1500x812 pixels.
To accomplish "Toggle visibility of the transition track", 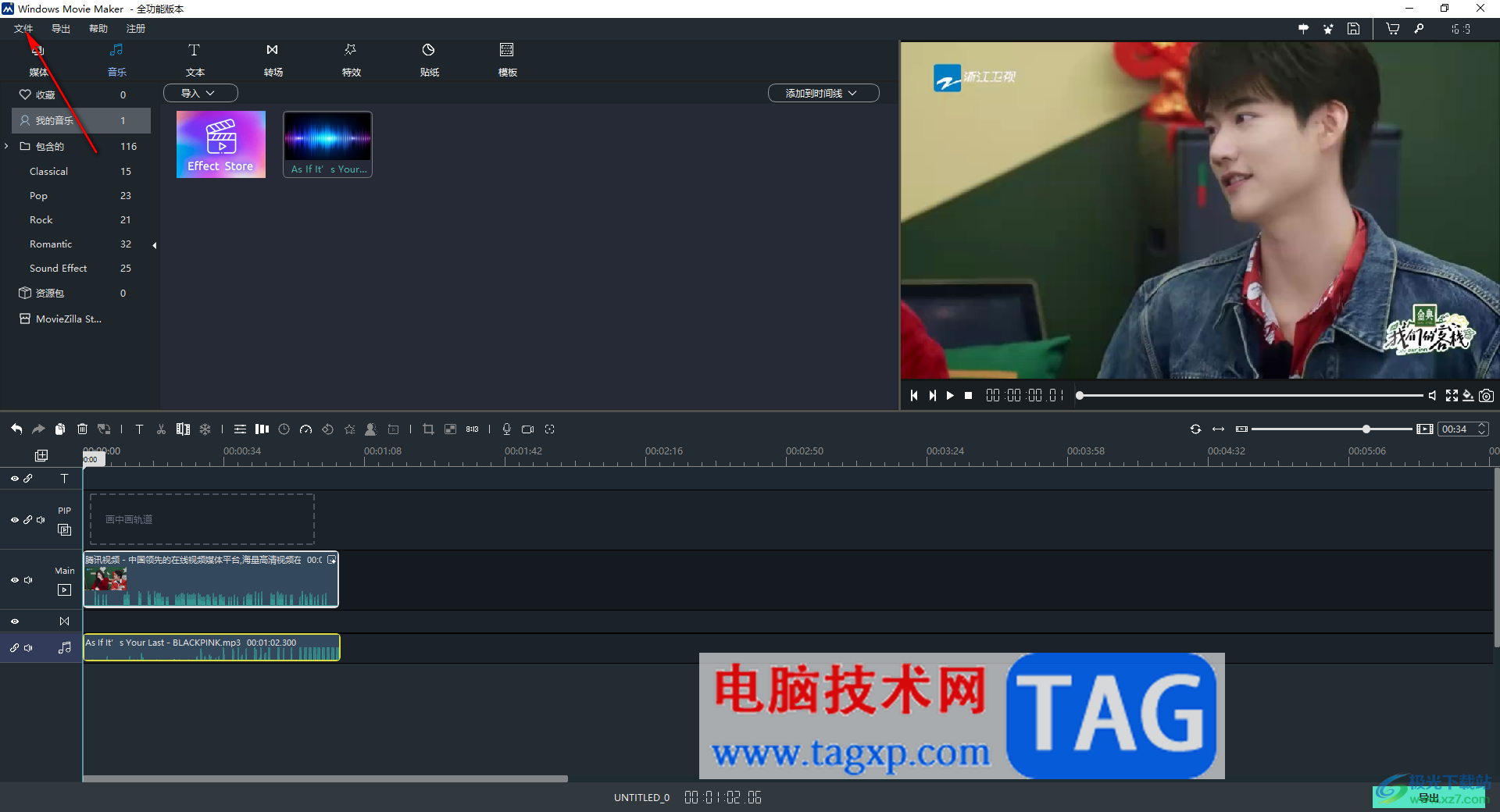I will 15,621.
